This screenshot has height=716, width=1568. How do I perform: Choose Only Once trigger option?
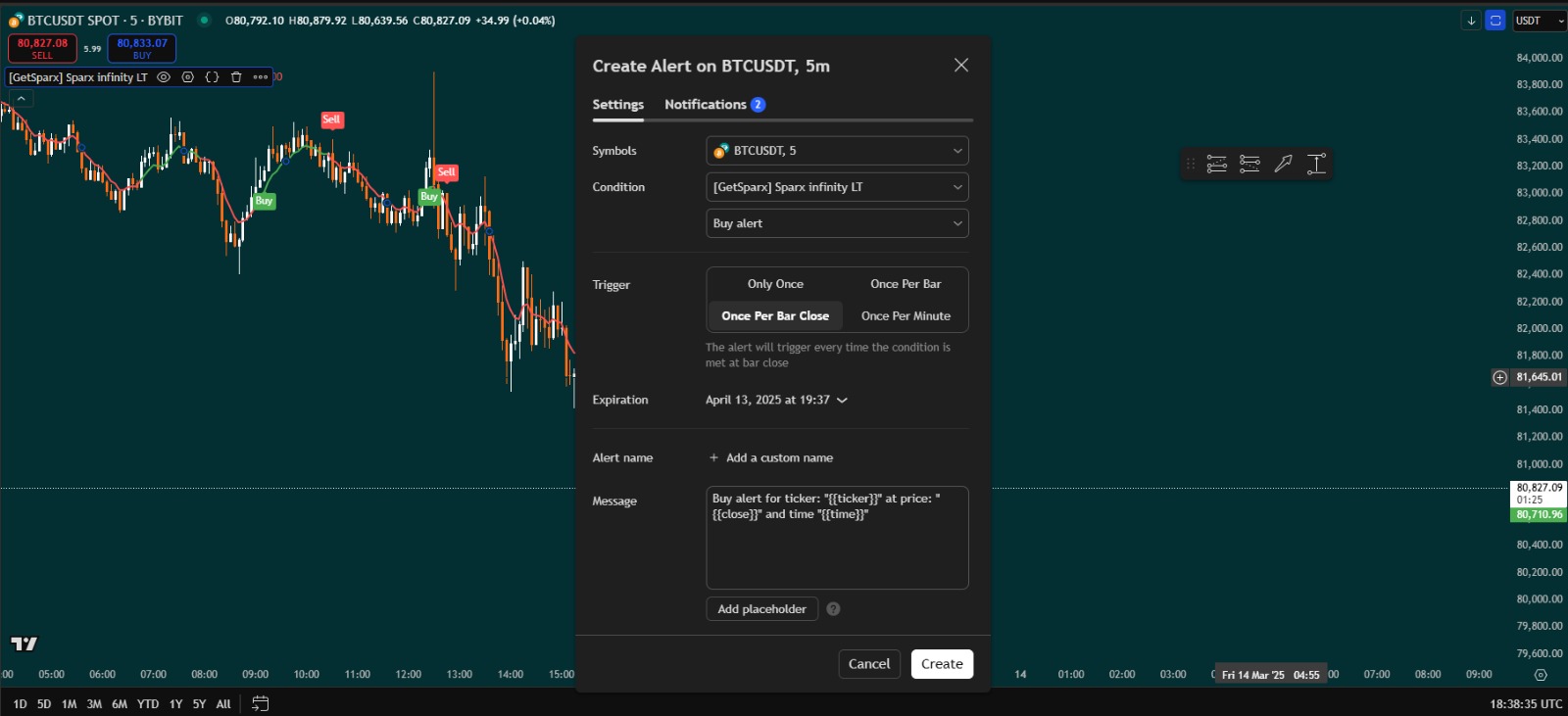775,284
